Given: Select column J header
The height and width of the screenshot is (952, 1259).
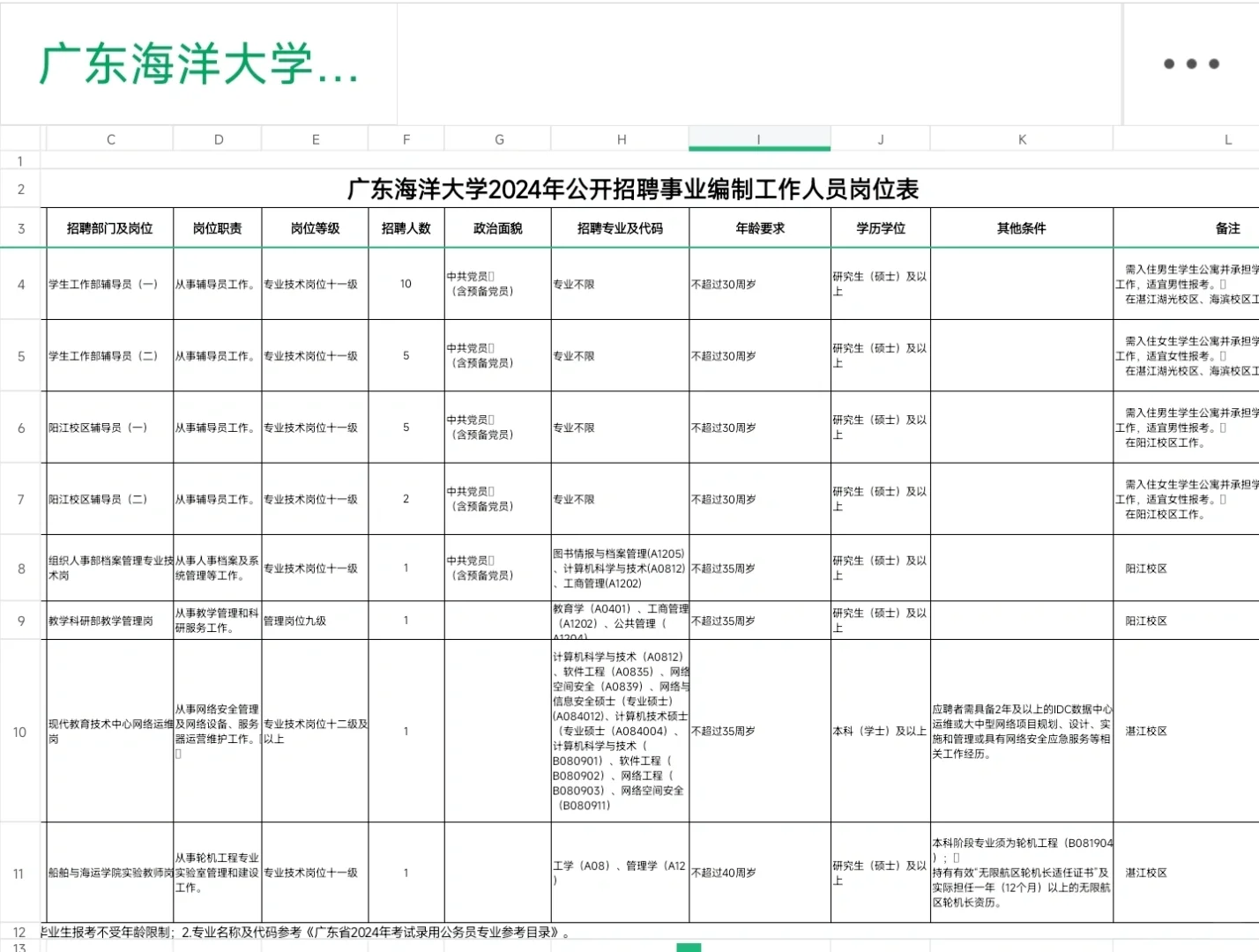Looking at the screenshot, I should [x=880, y=139].
